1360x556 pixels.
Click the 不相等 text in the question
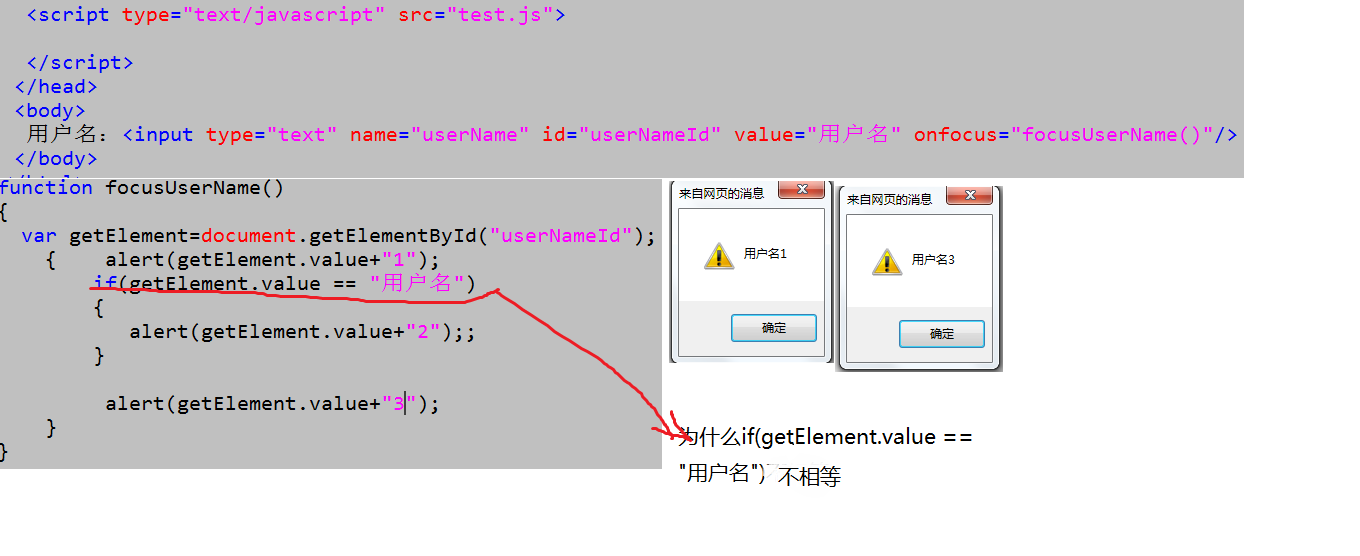coord(810,478)
